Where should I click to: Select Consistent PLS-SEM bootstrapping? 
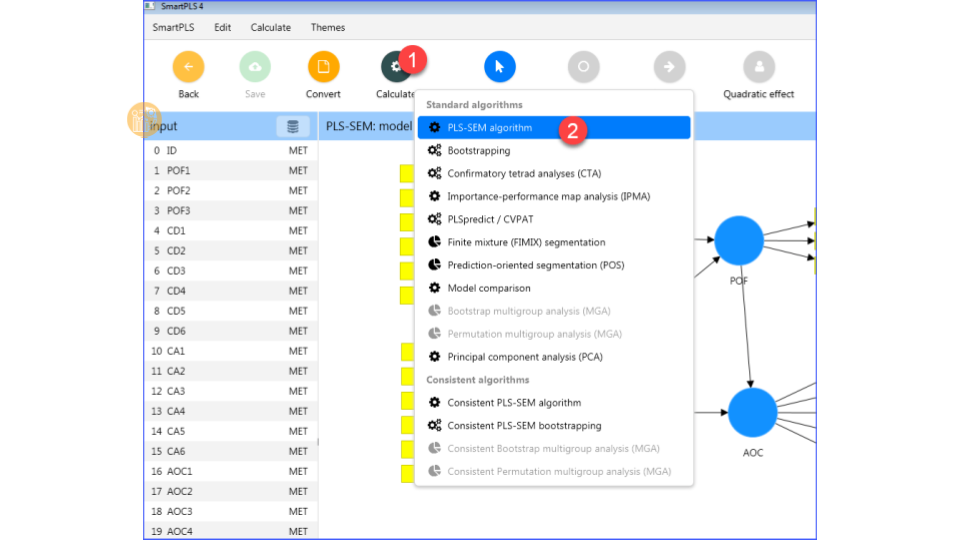554,426
